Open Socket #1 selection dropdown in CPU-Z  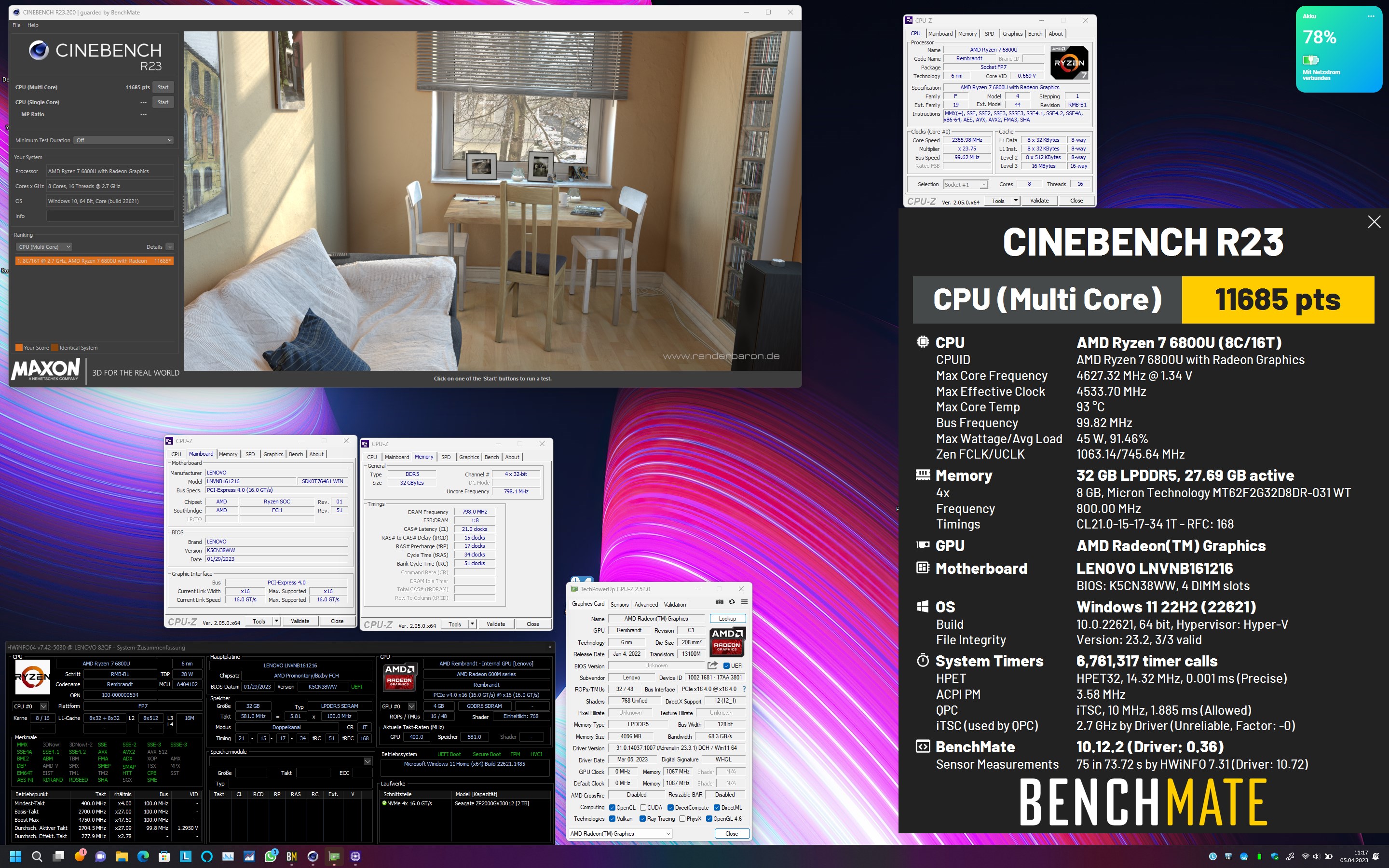click(x=966, y=184)
